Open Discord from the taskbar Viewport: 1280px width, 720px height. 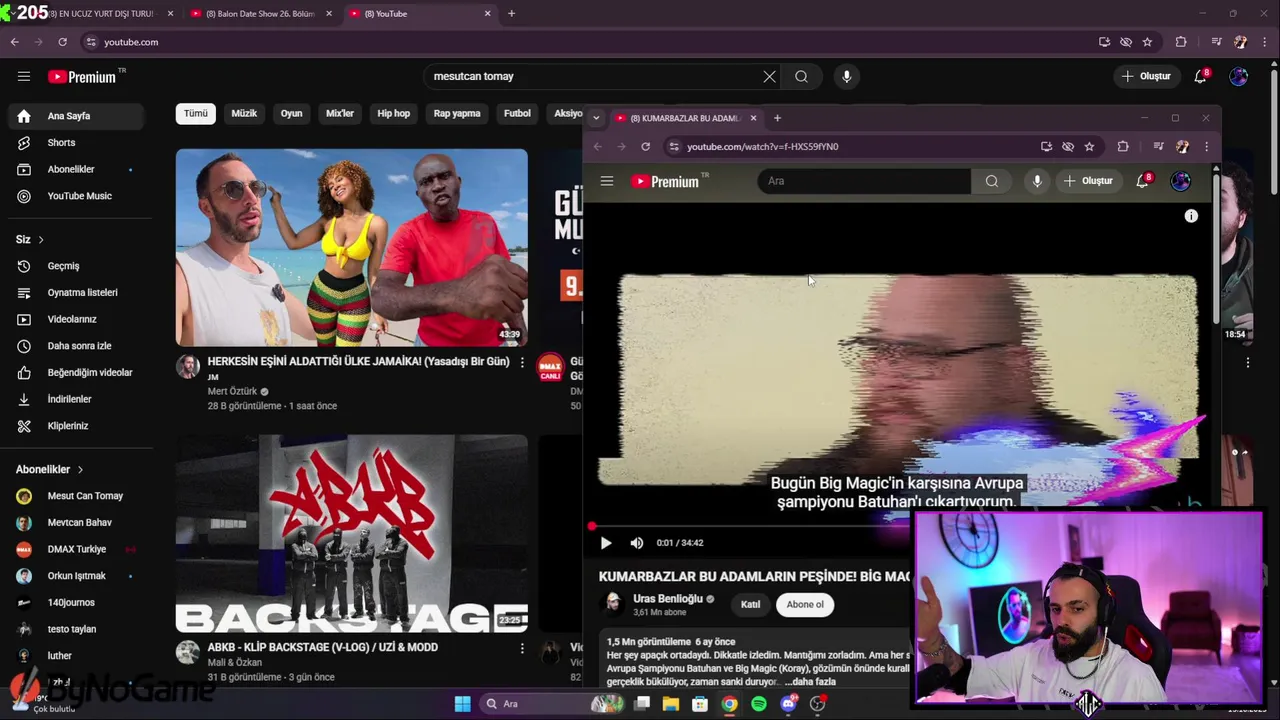click(x=788, y=704)
